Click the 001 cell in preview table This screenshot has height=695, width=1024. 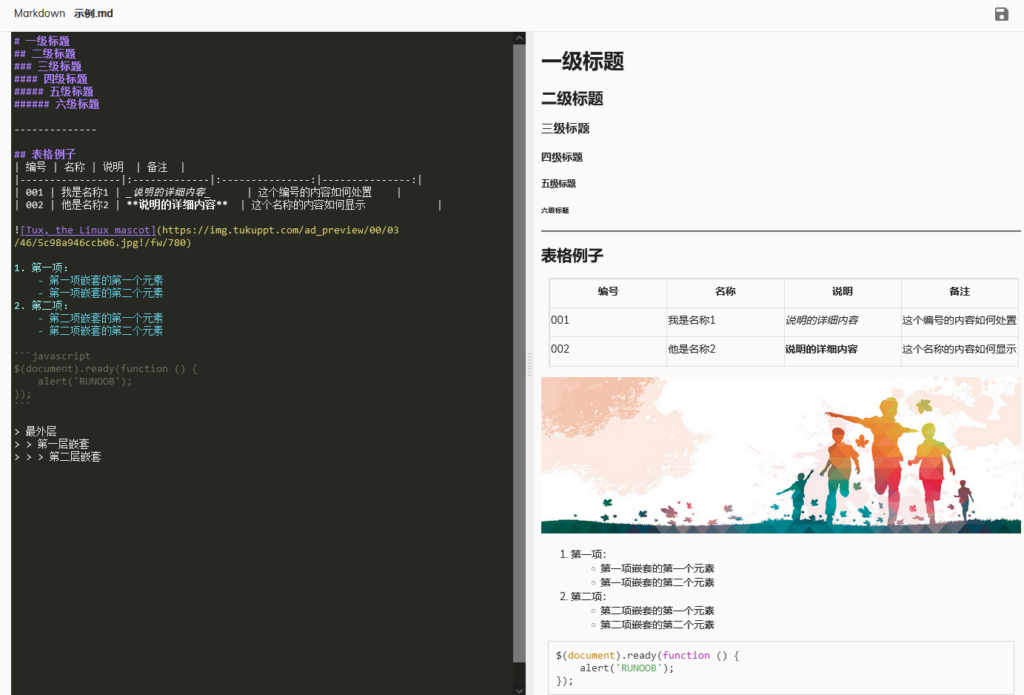(x=608, y=321)
